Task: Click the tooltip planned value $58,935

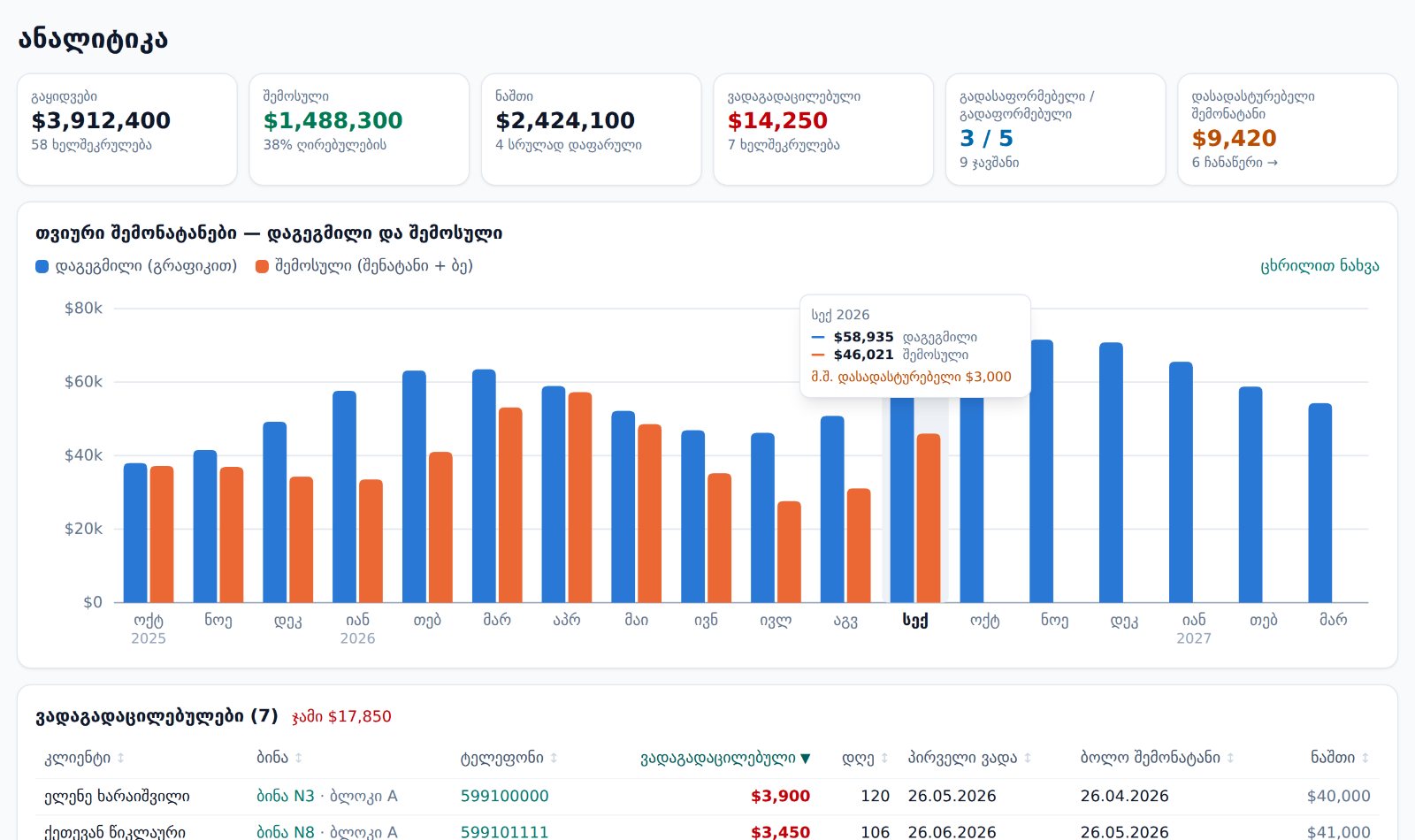Action: point(863,337)
